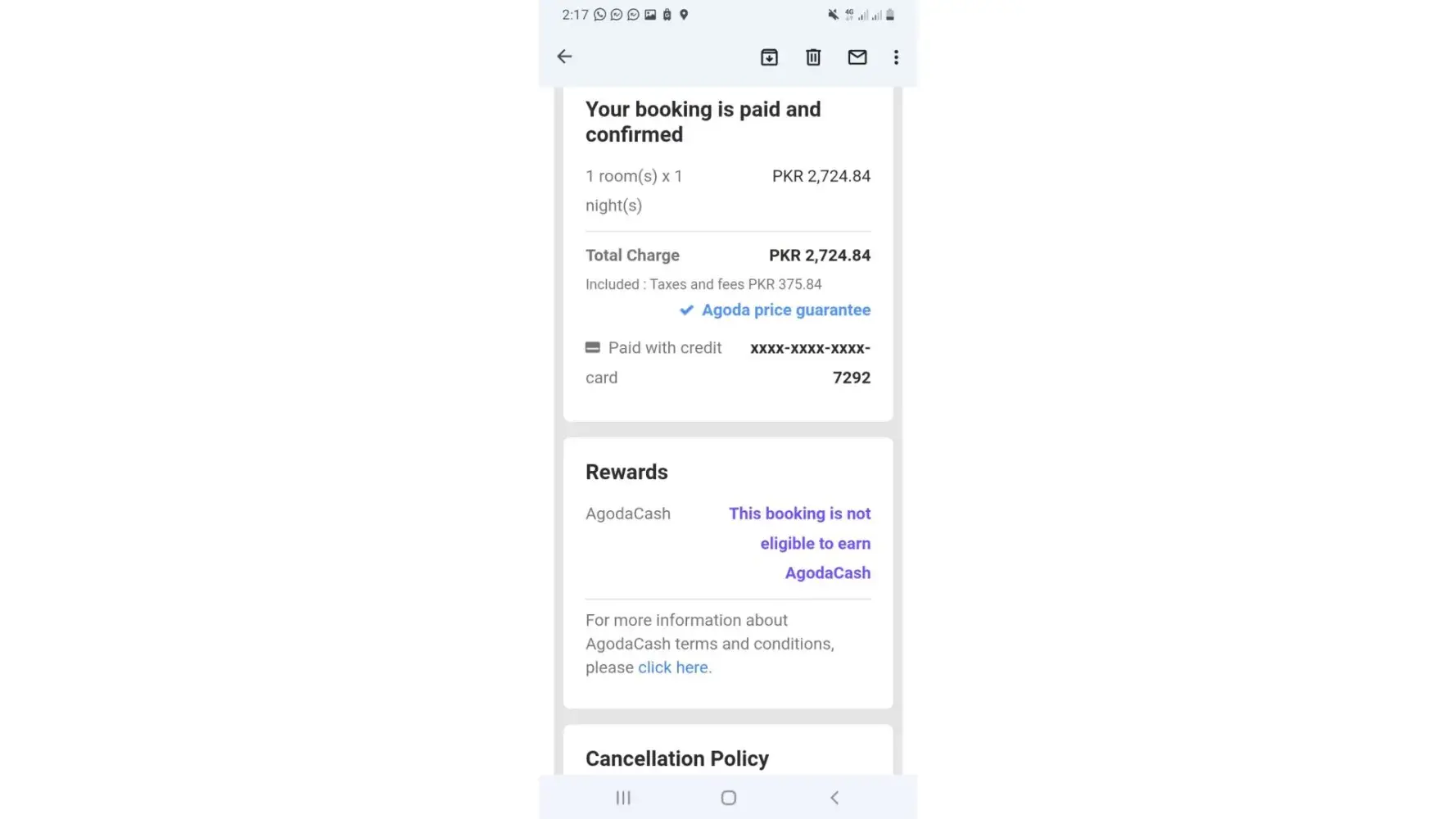Delete this email with the trash icon
This screenshot has width=1456, height=819.
click(x=813, y=57)
